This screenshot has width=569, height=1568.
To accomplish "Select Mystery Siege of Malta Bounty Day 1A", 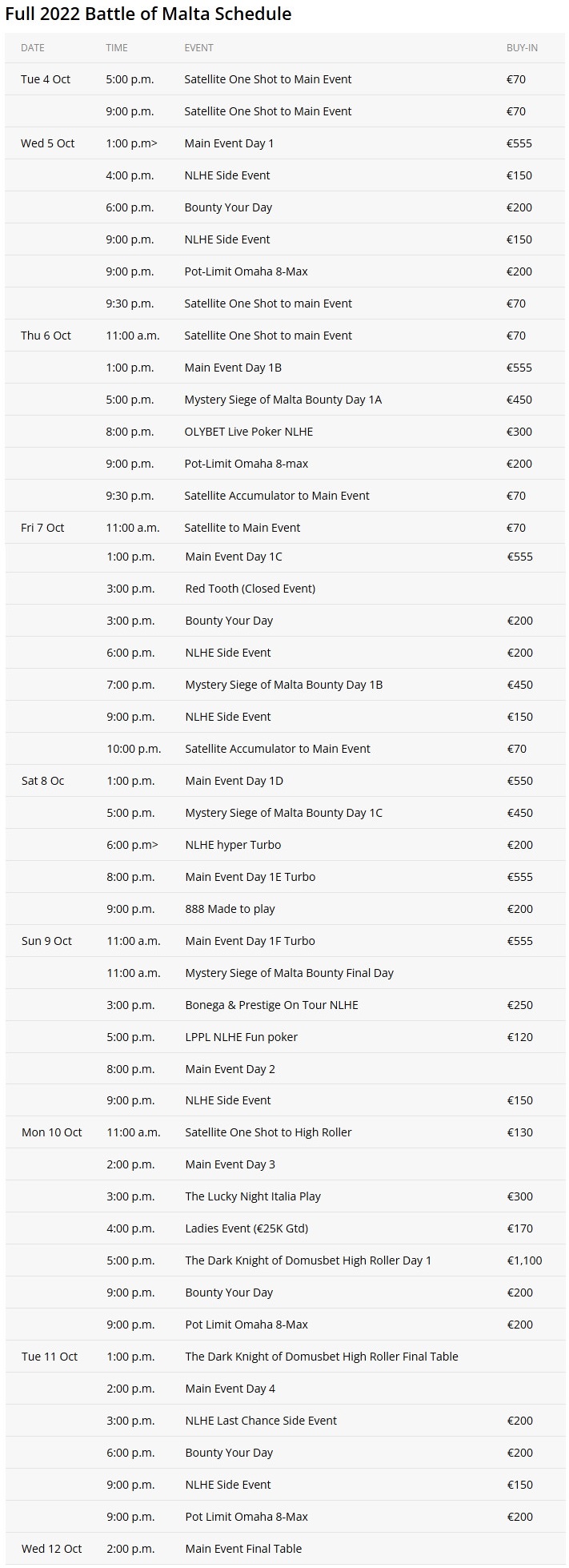I will point(283,400).
